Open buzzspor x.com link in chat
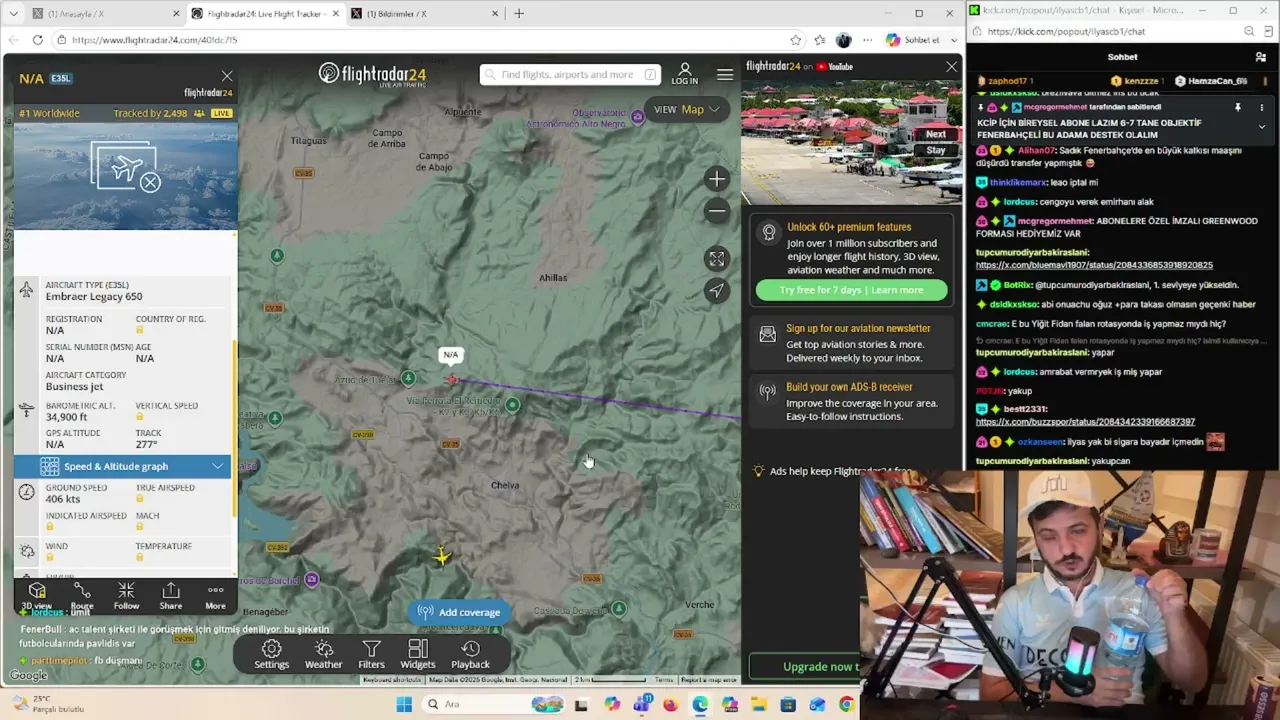The width and height of the screenshot is (1280, 720). (x=1085, y=422)
